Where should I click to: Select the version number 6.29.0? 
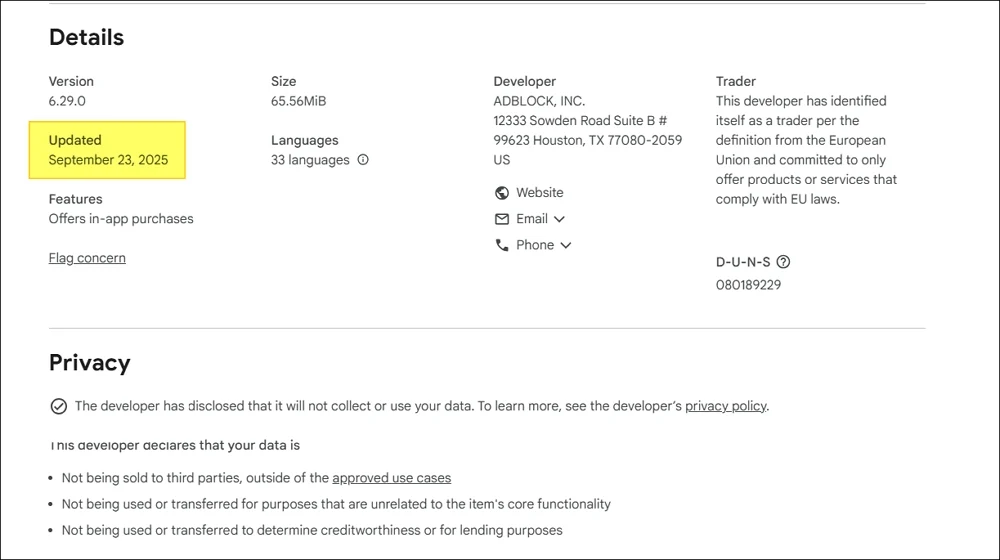(68, 101)
